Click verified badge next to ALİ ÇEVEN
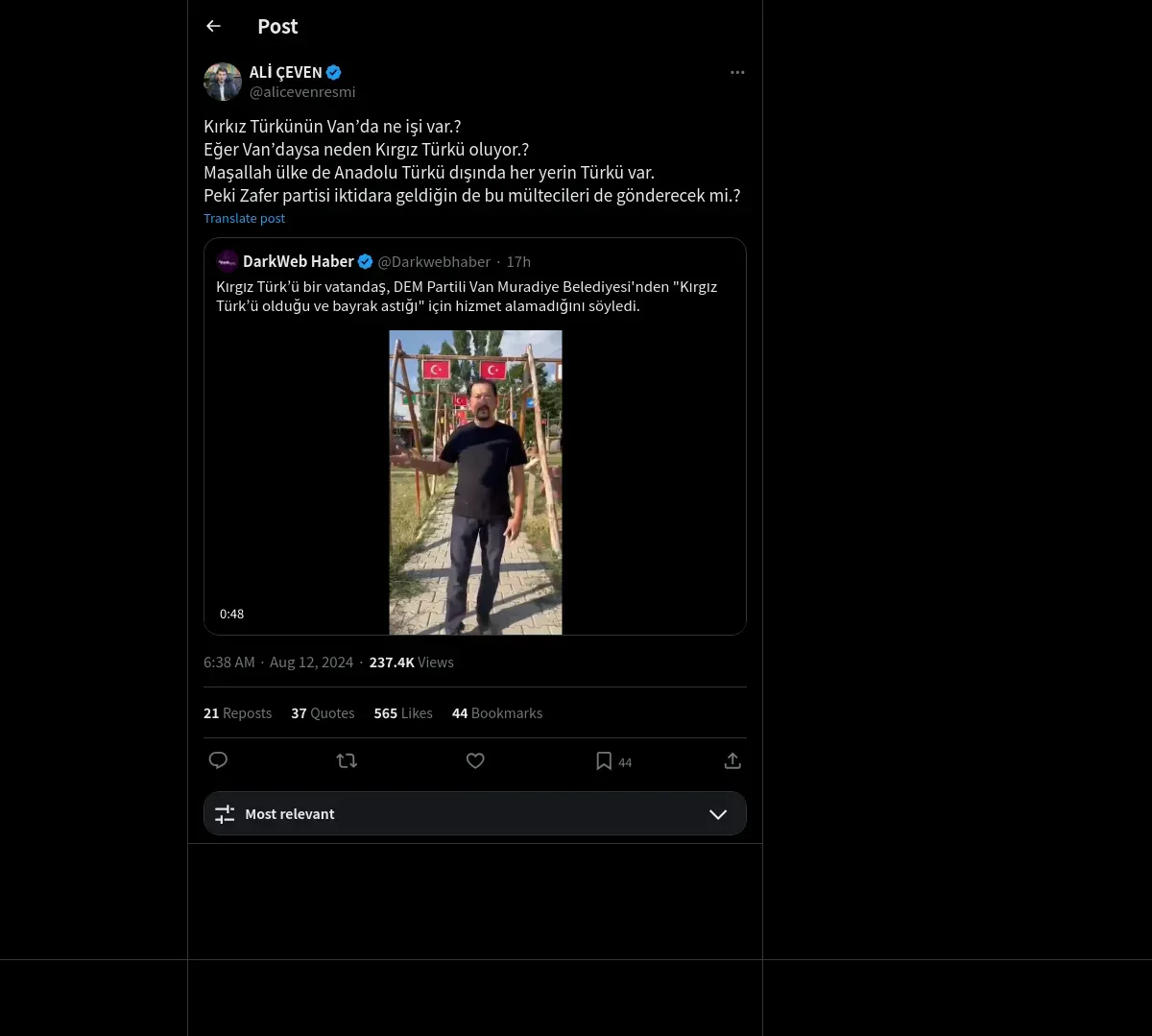The width and height of the screenshot is (1152, 1036). coord(334,72)
